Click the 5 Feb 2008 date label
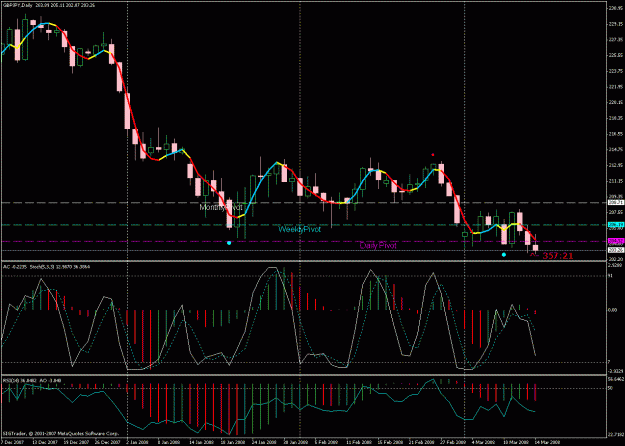 tap(326, 442)
